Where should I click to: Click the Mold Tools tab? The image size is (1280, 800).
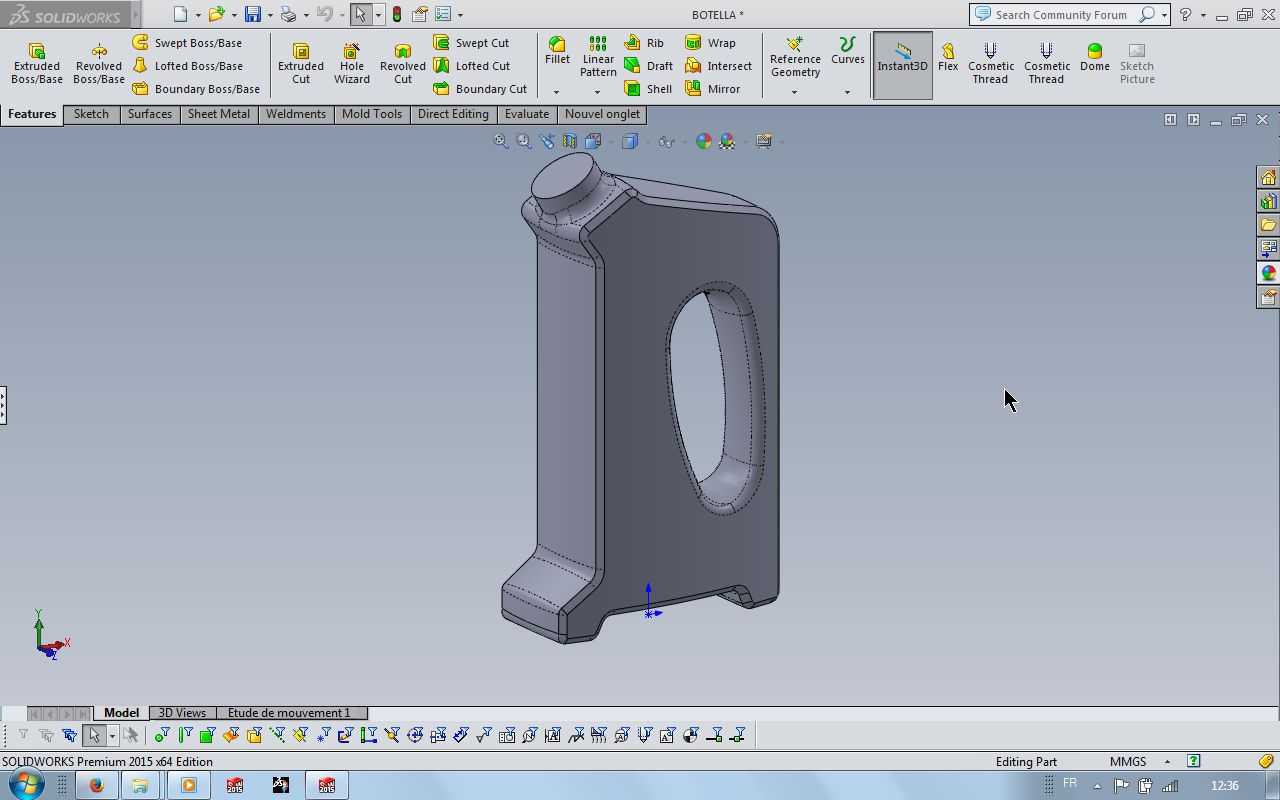tap(372, 114)
